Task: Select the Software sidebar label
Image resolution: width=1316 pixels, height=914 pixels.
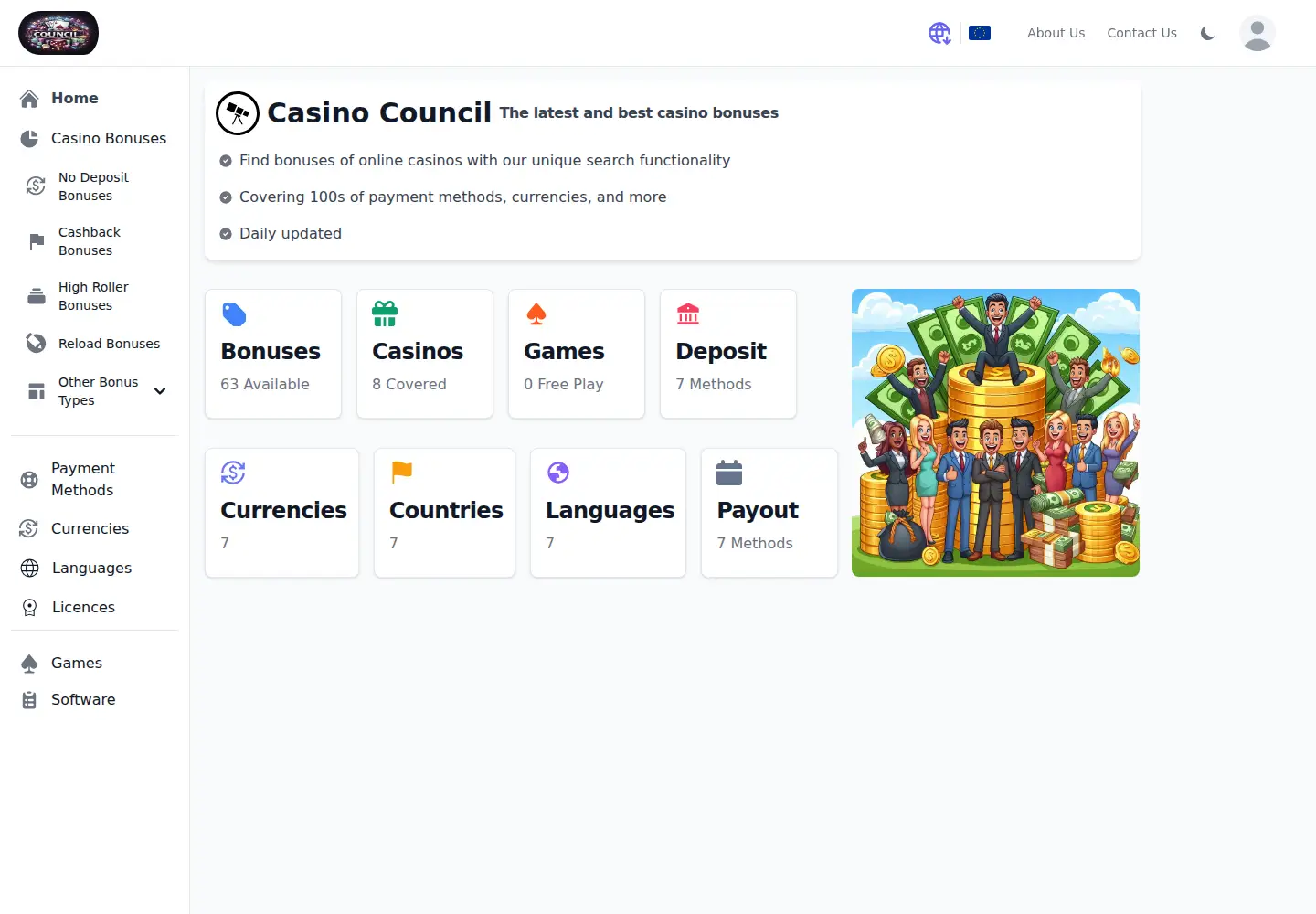Action: (83, 700)
